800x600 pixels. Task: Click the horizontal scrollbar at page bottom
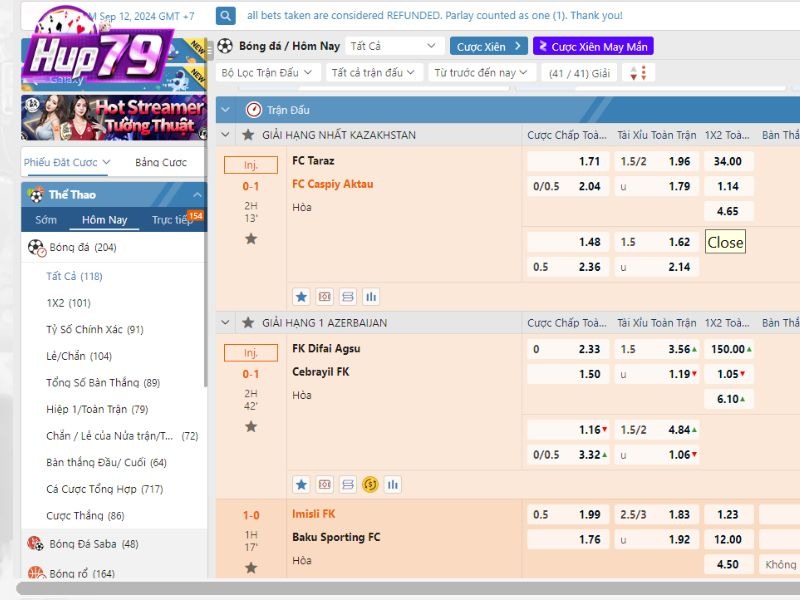pos(400,588)
